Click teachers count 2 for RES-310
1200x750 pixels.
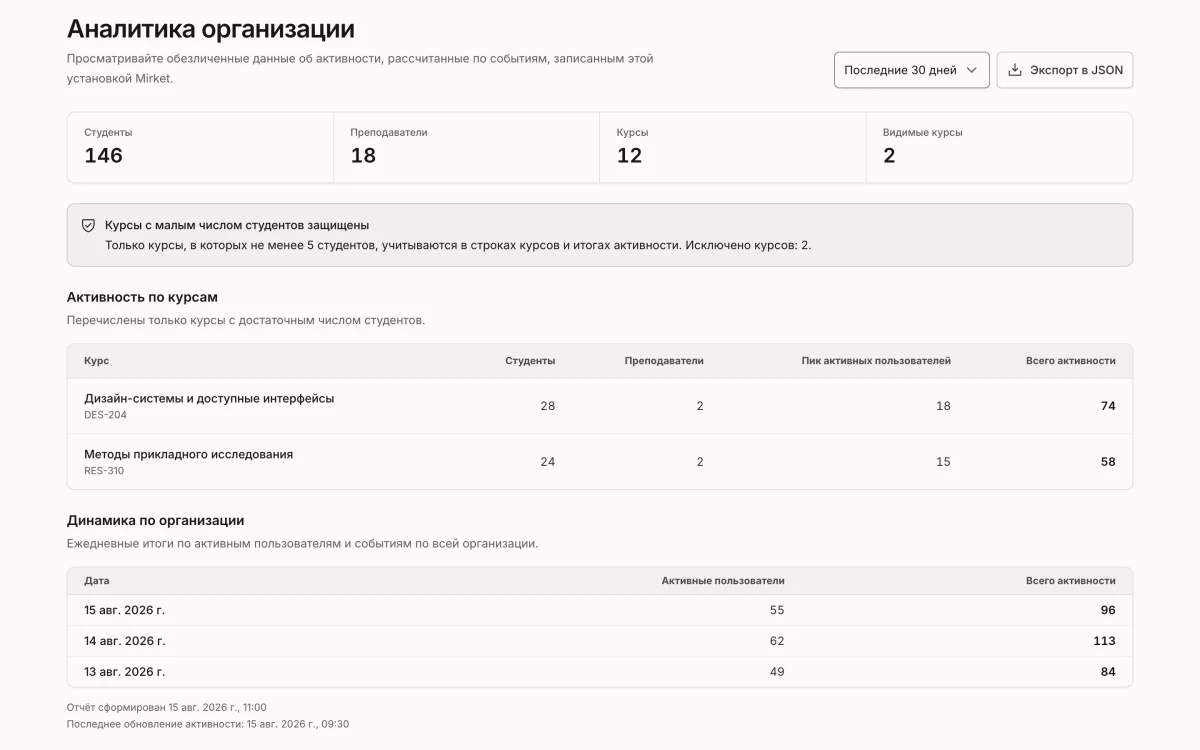[700, 462]
